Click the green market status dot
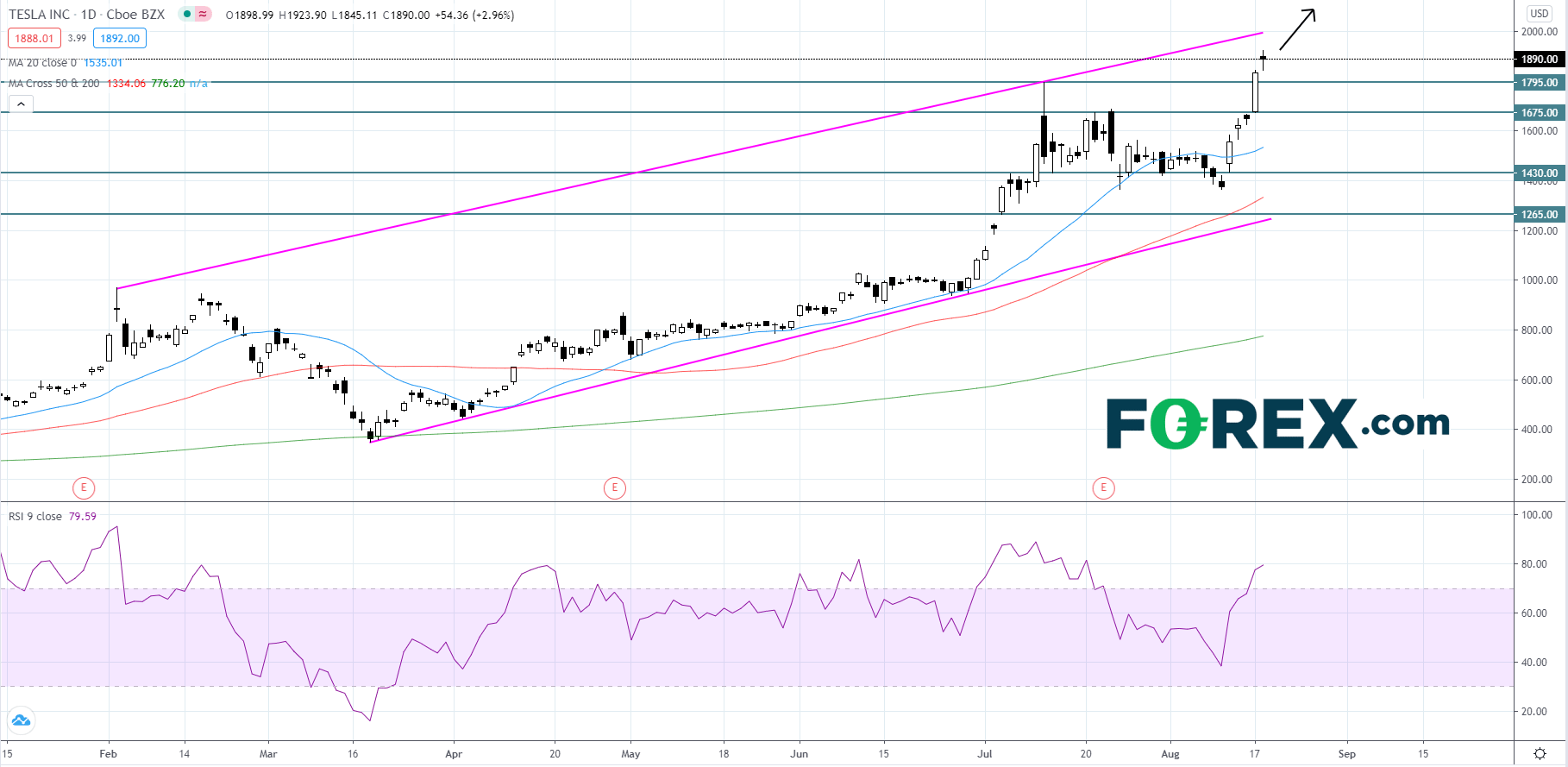Viewport: 1568px width, 767px height. (x=187, y=15)
